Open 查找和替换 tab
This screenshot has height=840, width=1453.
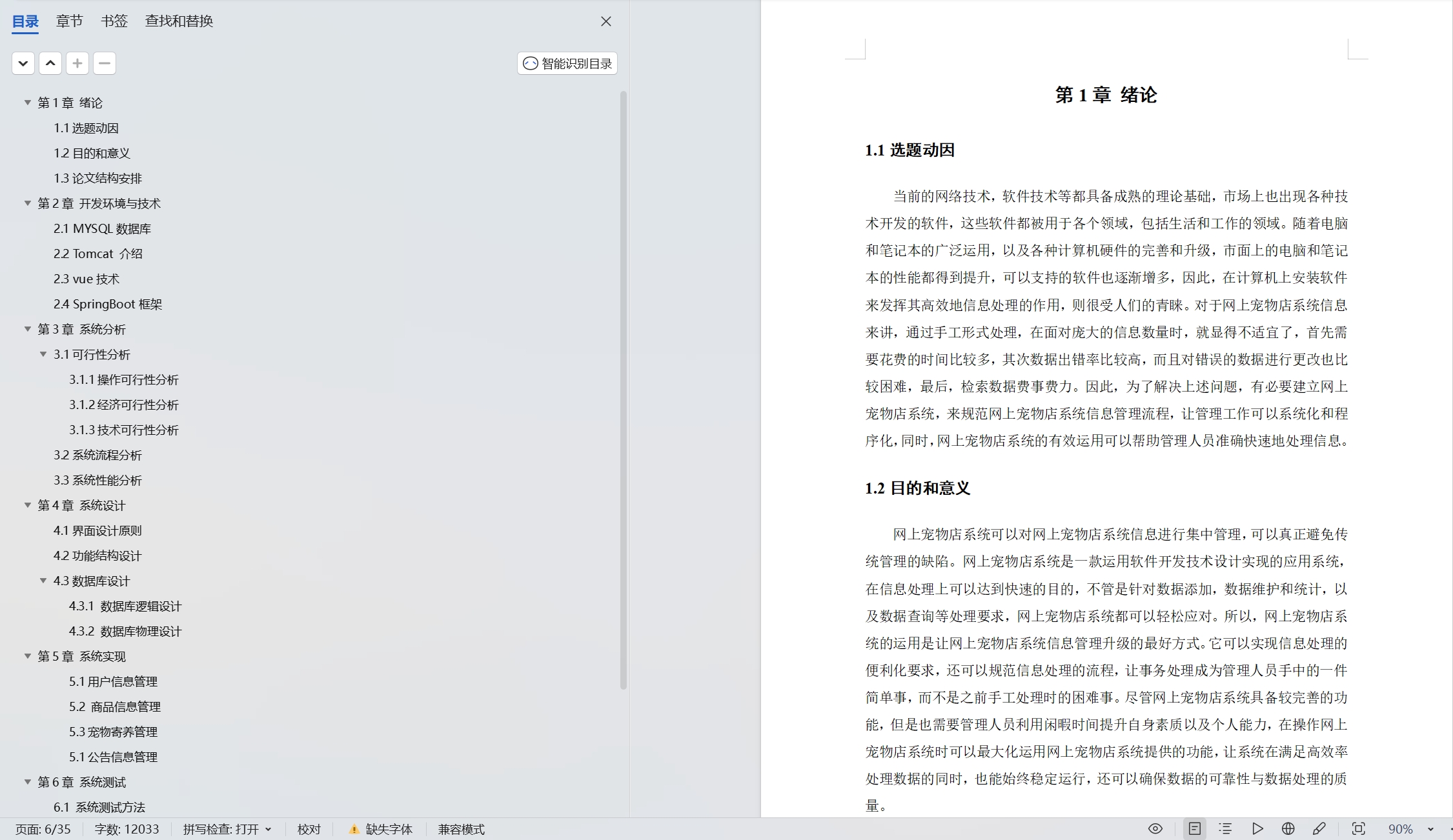179,21
